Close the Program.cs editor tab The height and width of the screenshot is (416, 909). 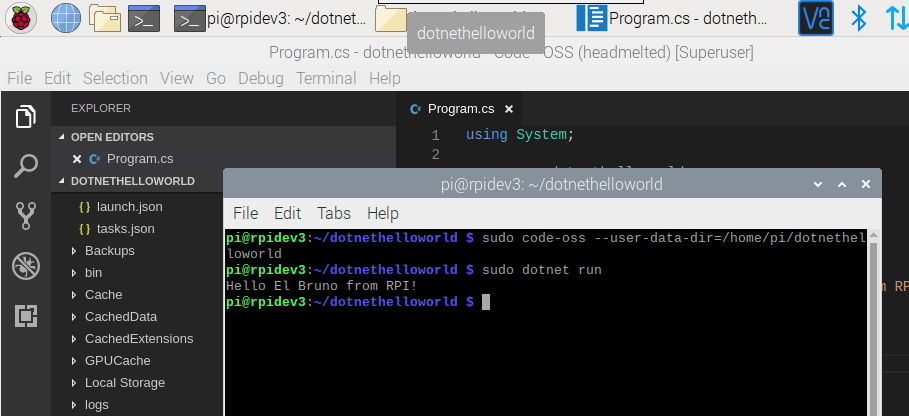(x=509, y=109)
